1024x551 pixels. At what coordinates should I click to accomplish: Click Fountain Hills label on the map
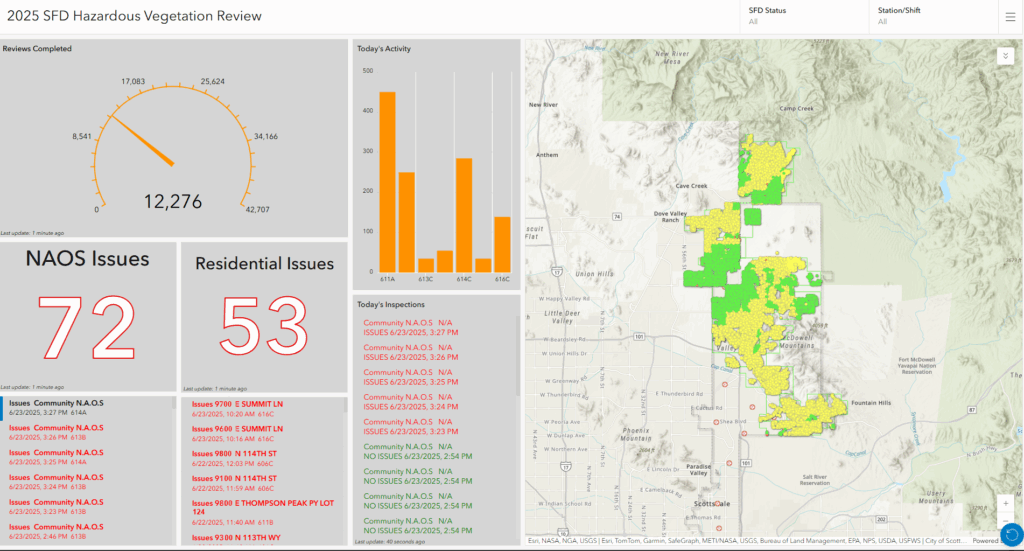[x=871, y=403]
